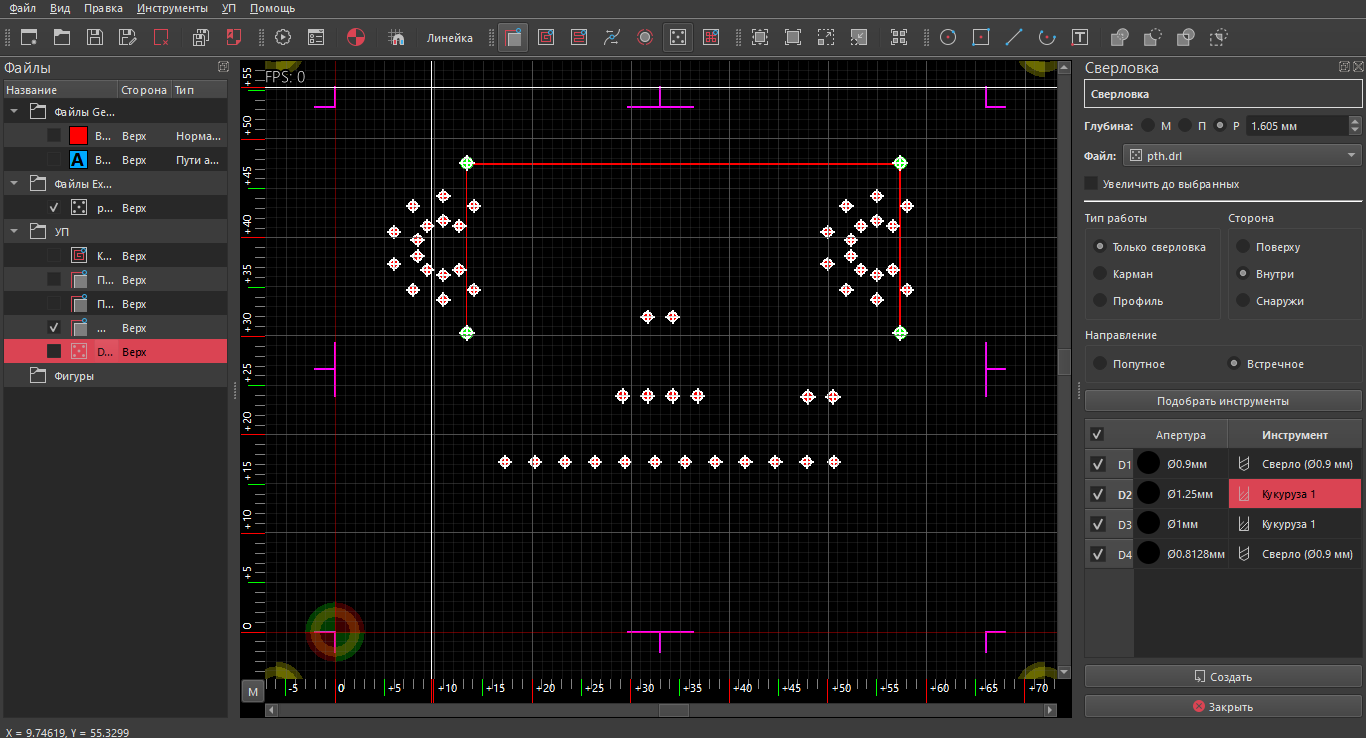Open the 'Помощь' menu
The height and width of the screenshot is (738, 1366).
coord(272,8)
